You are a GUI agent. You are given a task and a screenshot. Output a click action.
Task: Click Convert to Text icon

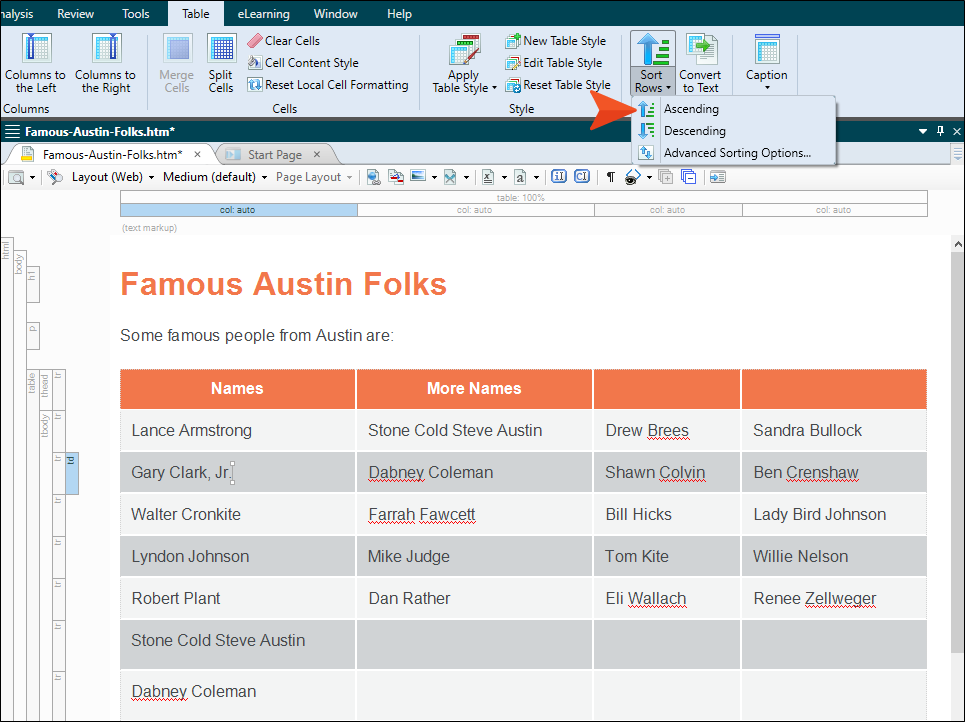tap(702, 49)
